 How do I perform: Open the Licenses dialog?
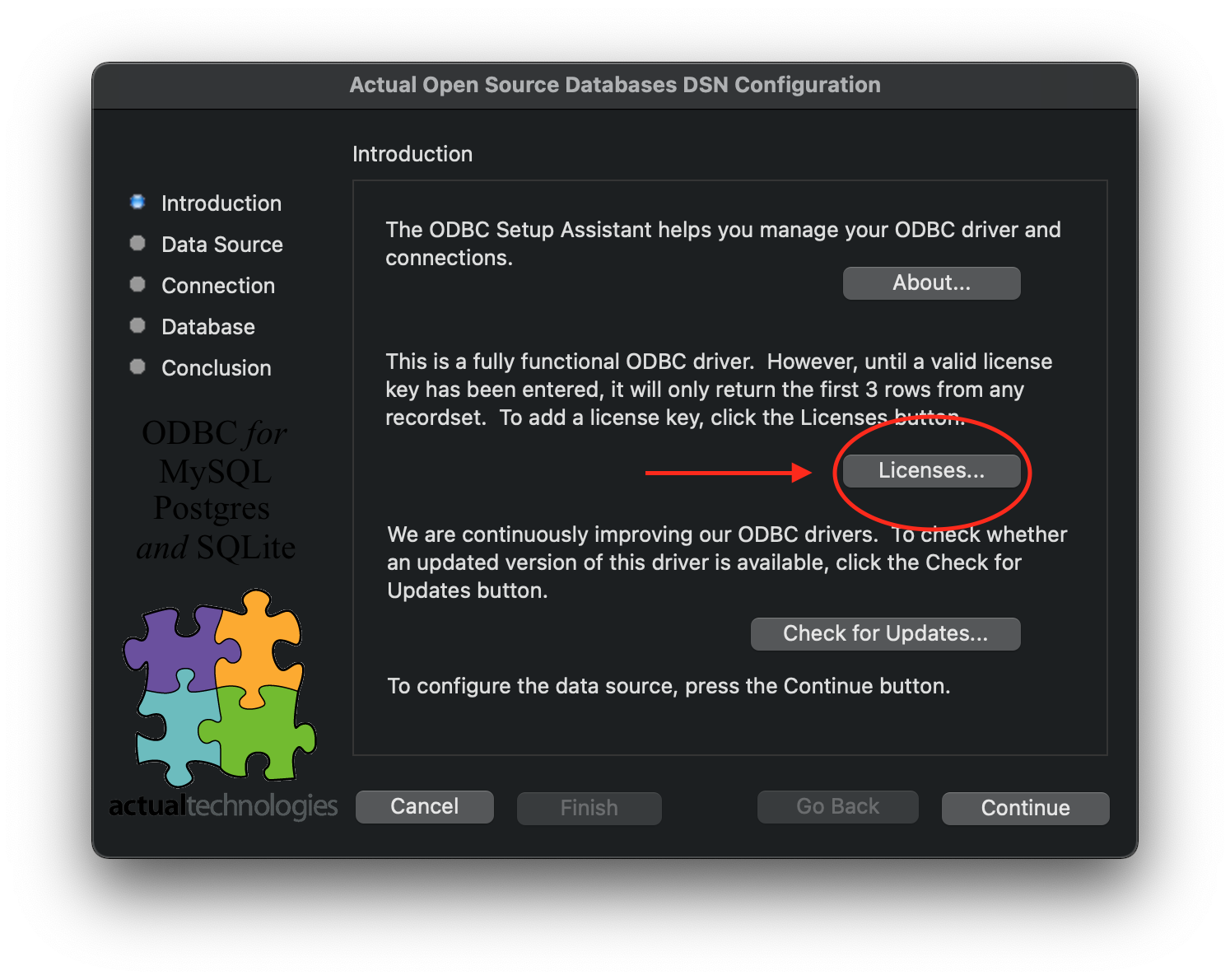coord(931,471)
